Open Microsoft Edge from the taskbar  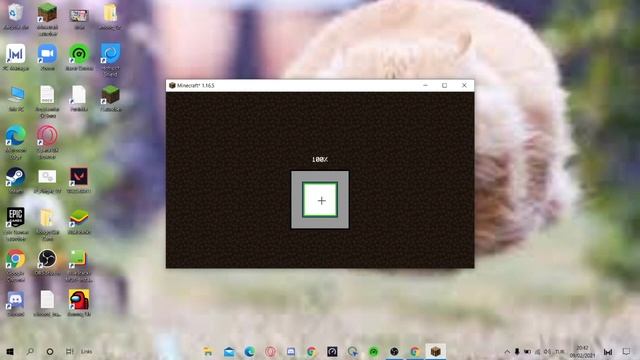(x=249, y=351)
